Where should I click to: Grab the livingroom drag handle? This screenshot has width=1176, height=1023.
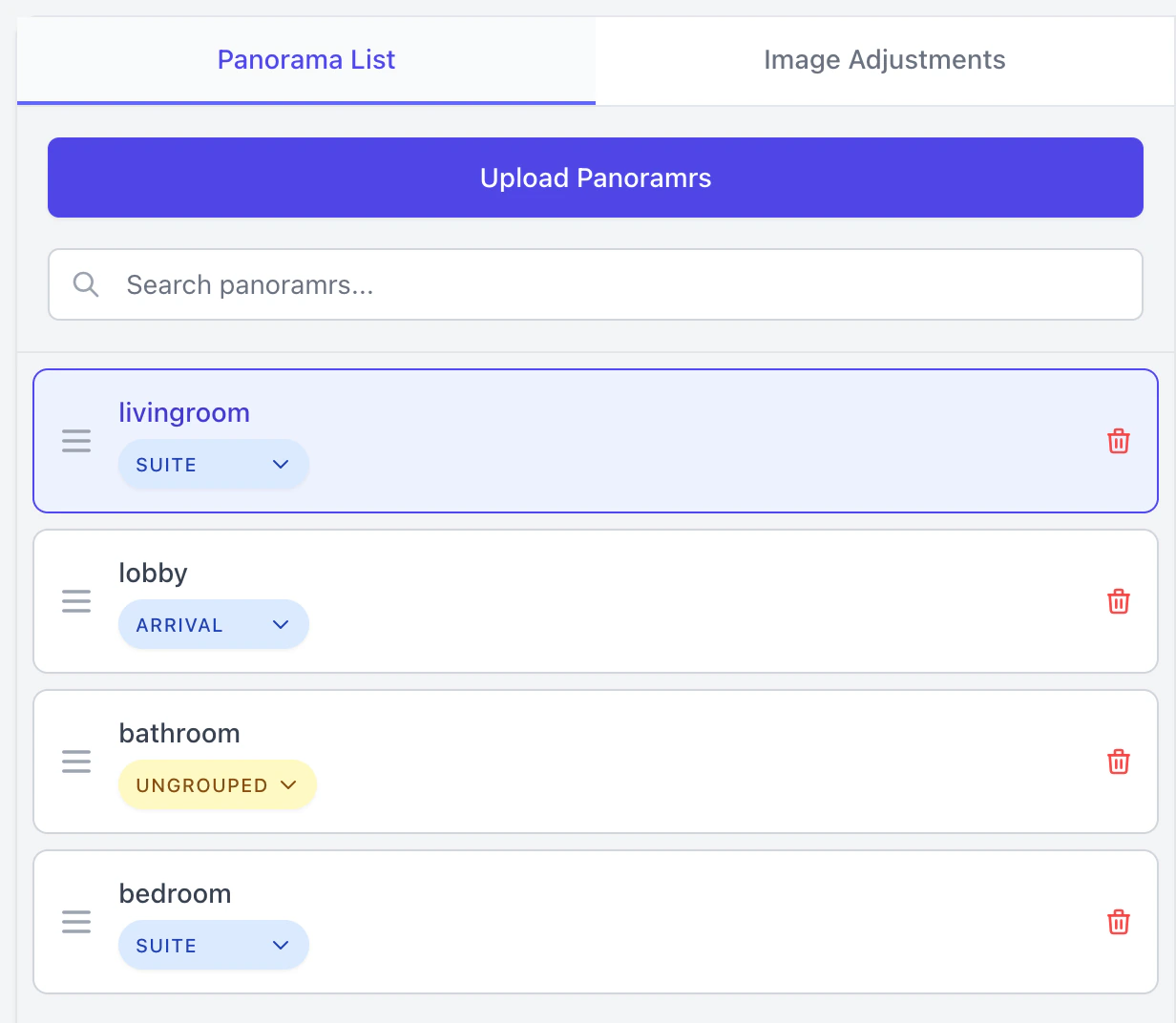[76, 441]
